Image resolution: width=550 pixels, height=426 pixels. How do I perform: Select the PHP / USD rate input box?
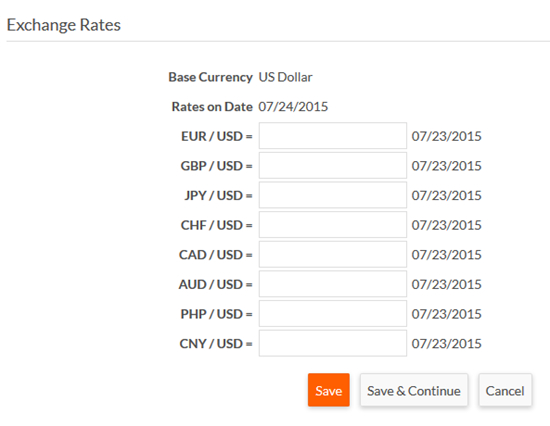(333, 314)
